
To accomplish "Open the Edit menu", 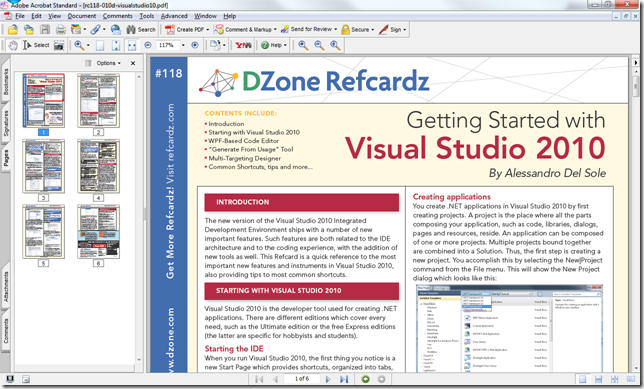I will tap(37, 16).
